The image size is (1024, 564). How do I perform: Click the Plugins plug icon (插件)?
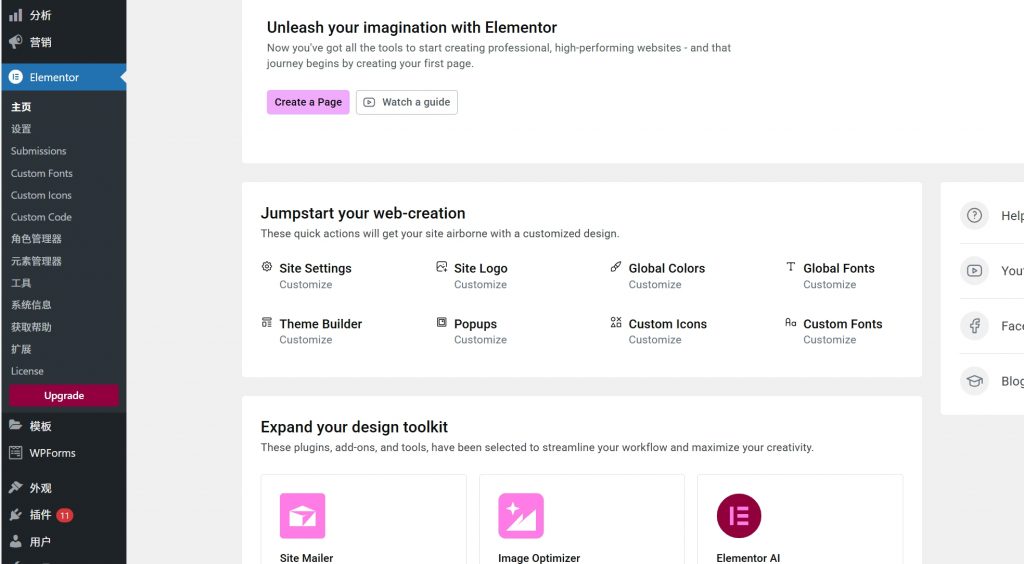tap(16, 514)
